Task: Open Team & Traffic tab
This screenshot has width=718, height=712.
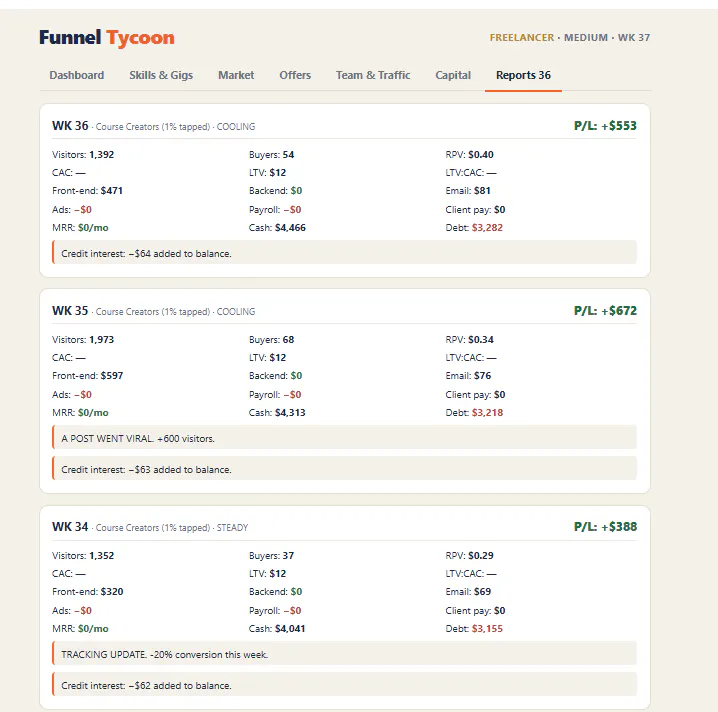Action: (373, 75)
